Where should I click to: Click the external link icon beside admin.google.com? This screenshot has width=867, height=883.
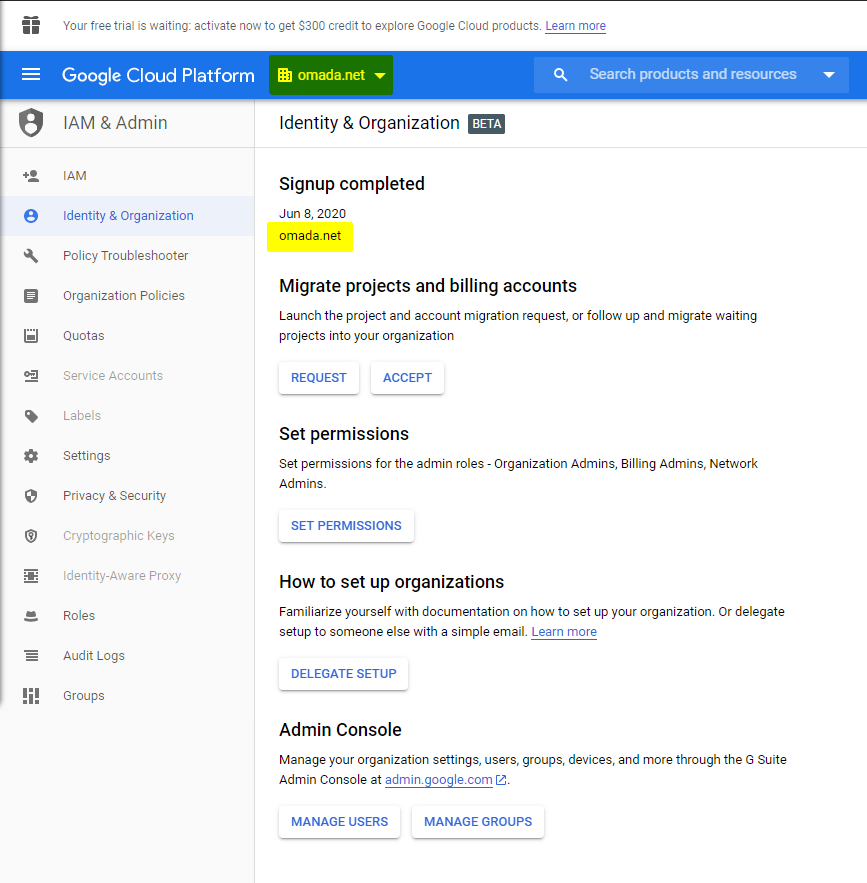click(x=500, y=780)
